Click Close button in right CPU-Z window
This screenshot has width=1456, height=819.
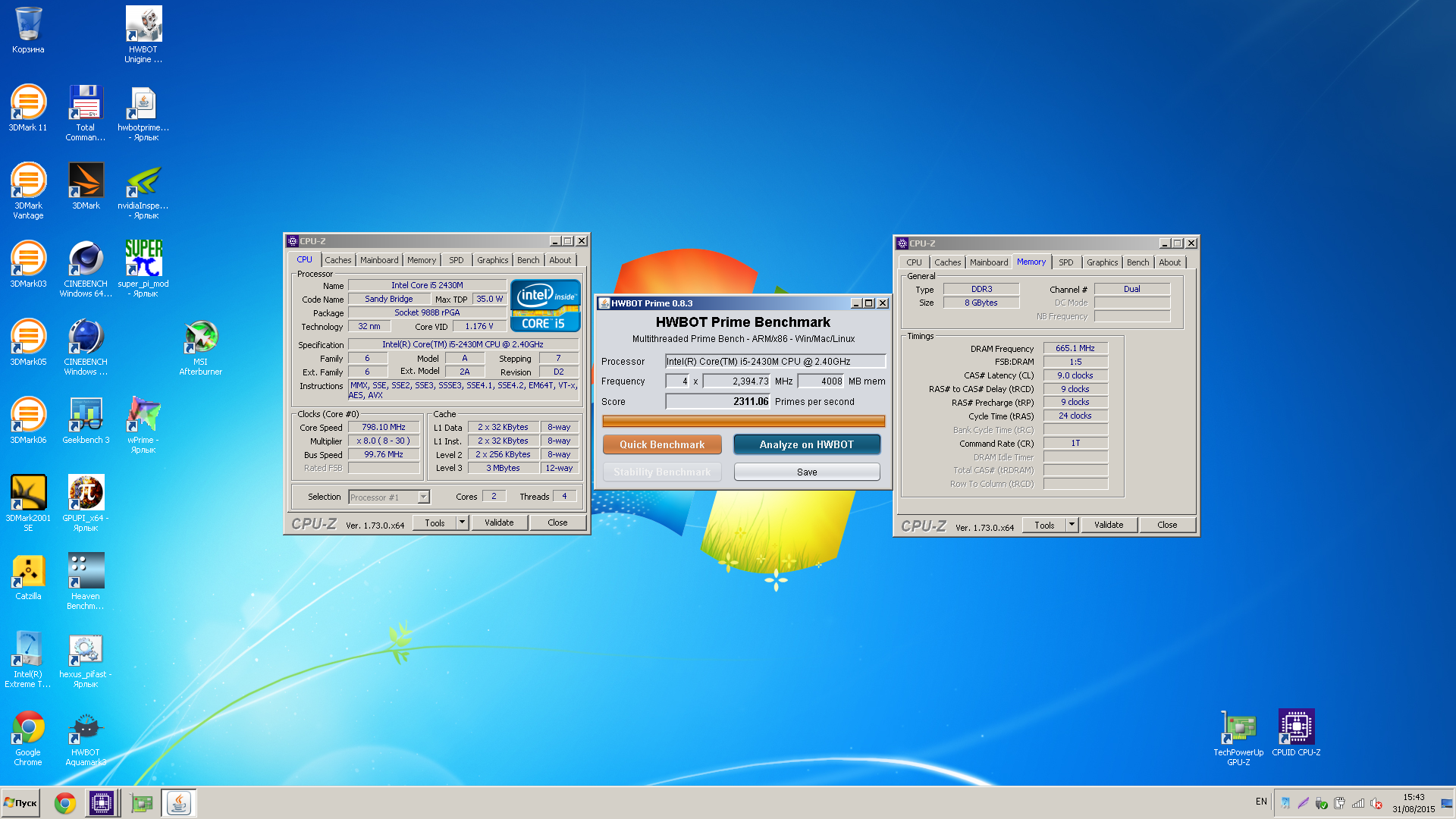pyautogui.click(x=1167, y=525)
